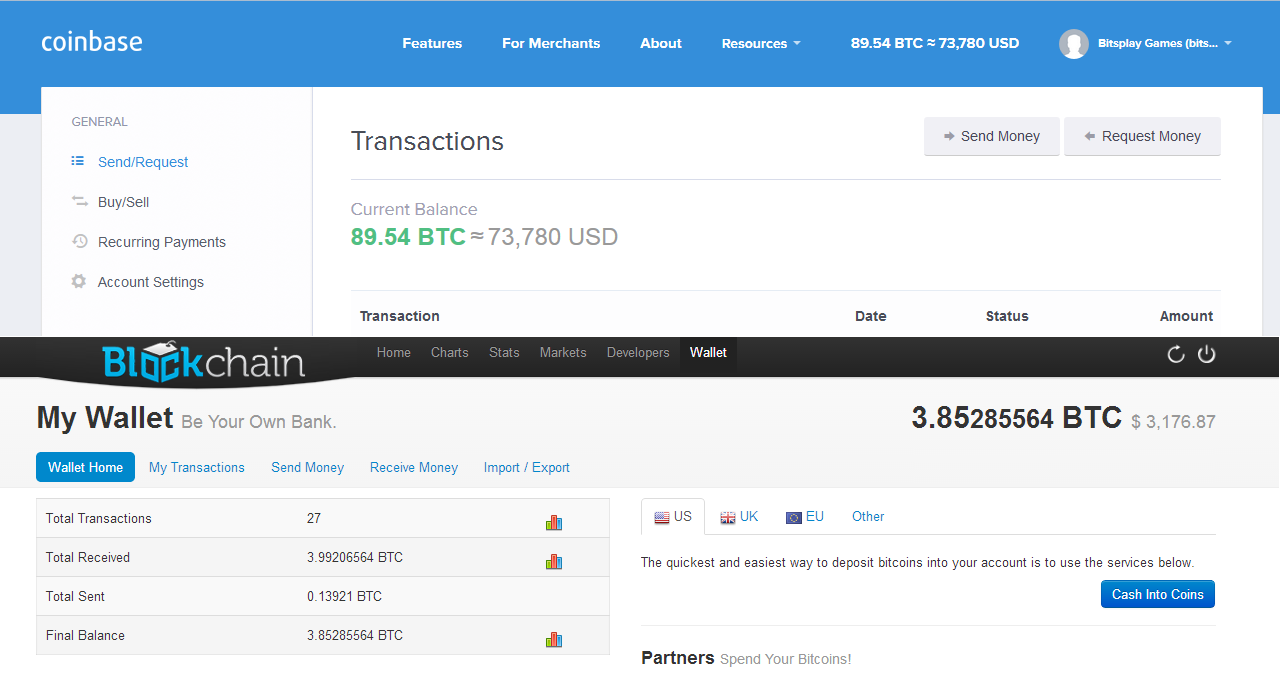Image resolution: width=1280 pixels, height=674 pixels.
Task: Select Wallet in the Blockchain navbar
Action: point(708,352)
